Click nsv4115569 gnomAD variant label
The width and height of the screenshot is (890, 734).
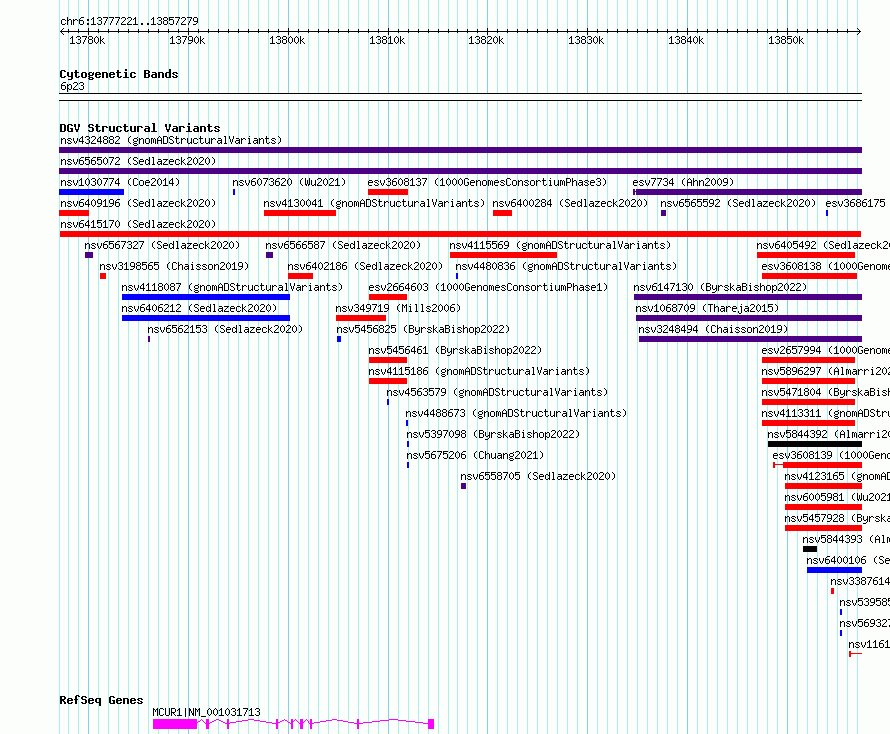pyautogui.click(x=560, y=245)
